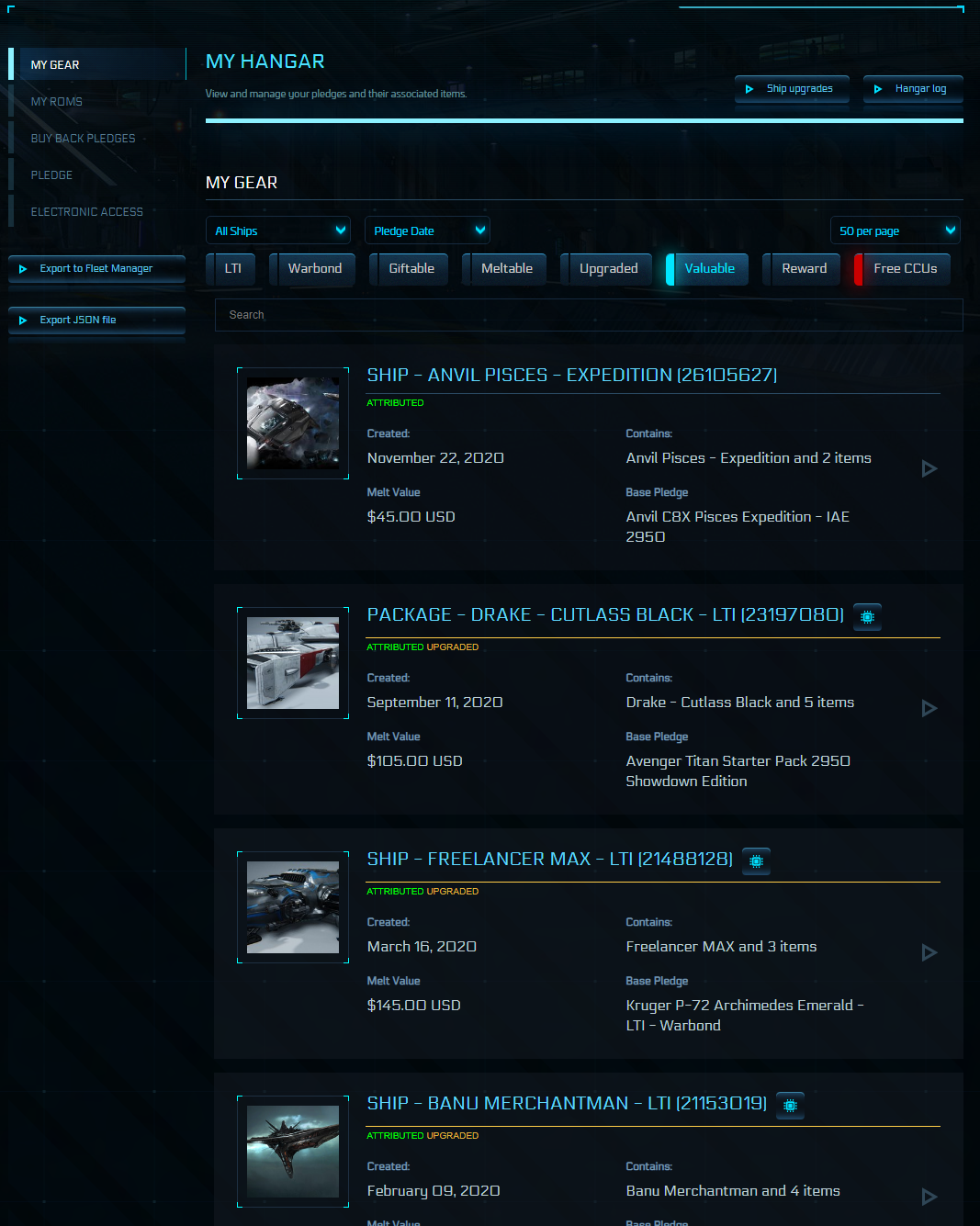Click the Ship upgrades button
Viewport: 980px width, 1226px height.
(792, 89)
